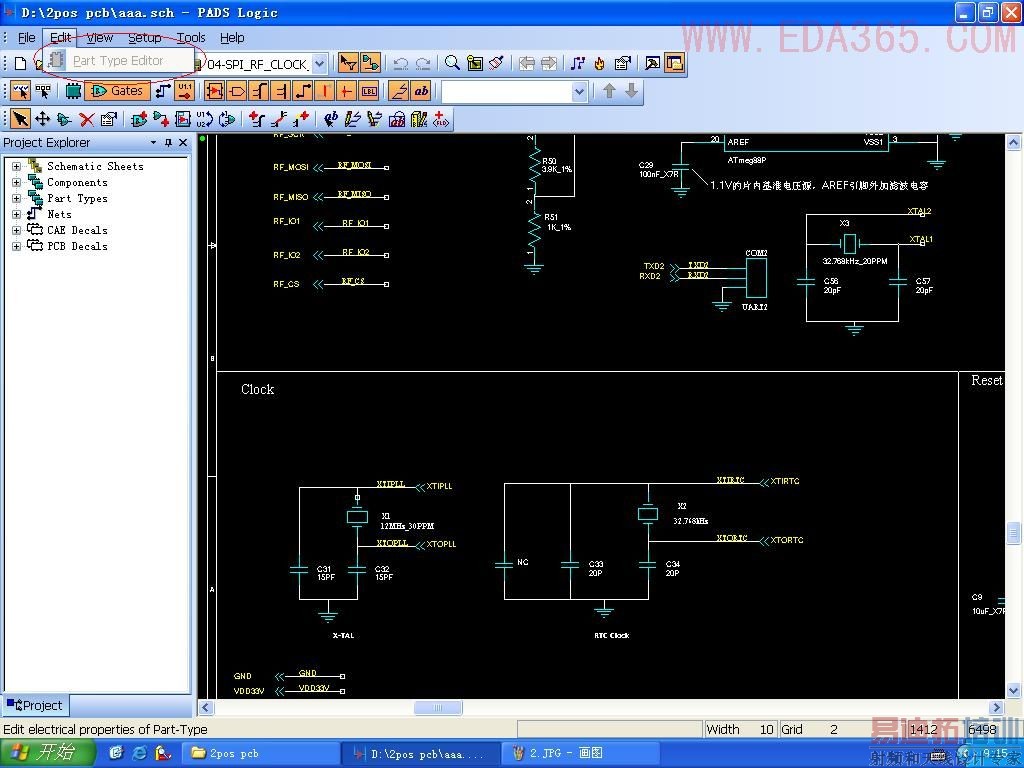1024x768 pixels.
Task: Expand the Nets tree node
Action: [x=16, y=215]
